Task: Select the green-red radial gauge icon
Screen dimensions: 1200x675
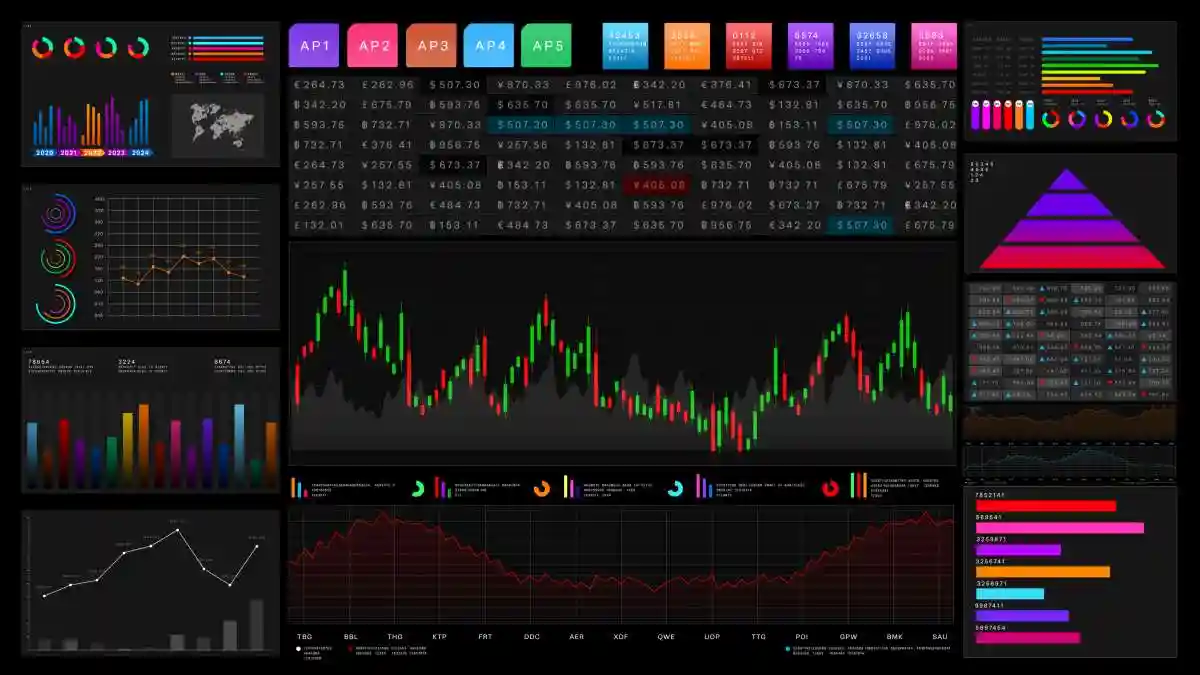Action: point(58,258)
